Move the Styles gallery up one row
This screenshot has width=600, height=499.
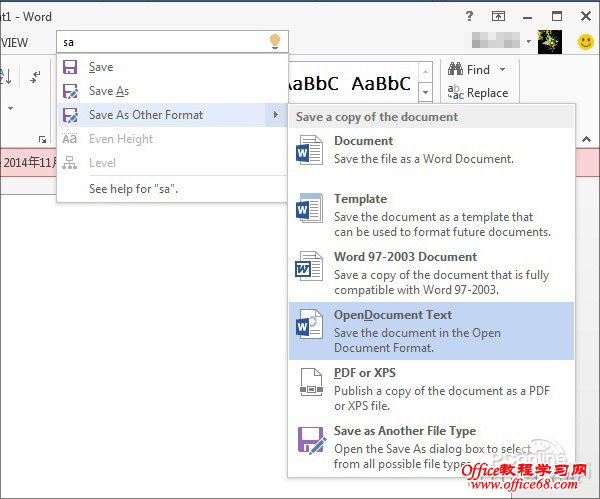[x=426, y=72]
